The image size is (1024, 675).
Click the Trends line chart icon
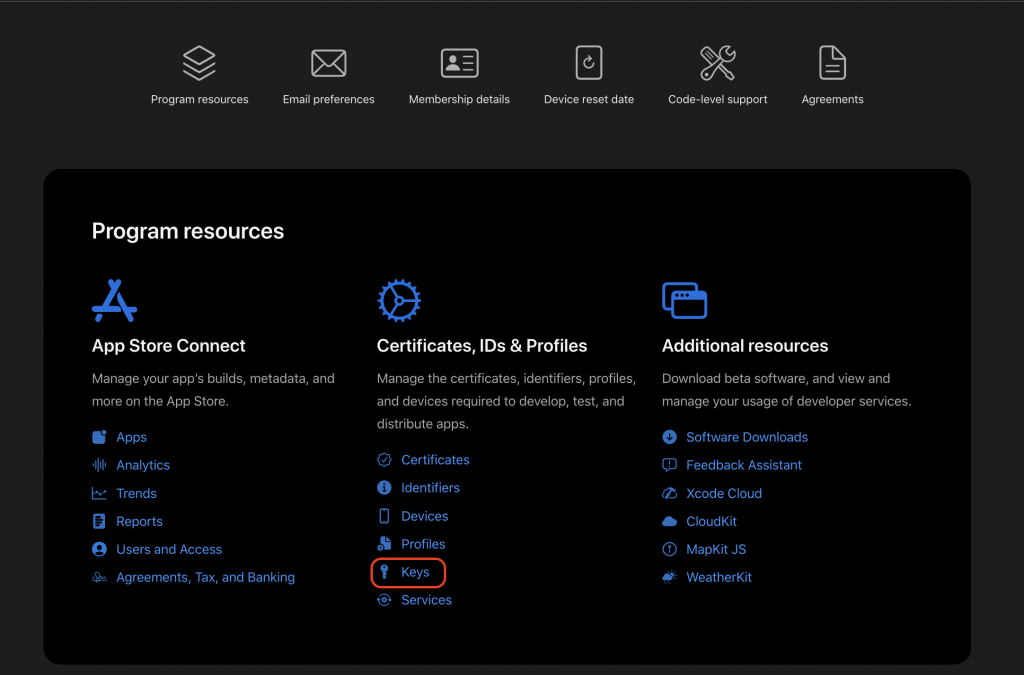[x=99, y=494]
